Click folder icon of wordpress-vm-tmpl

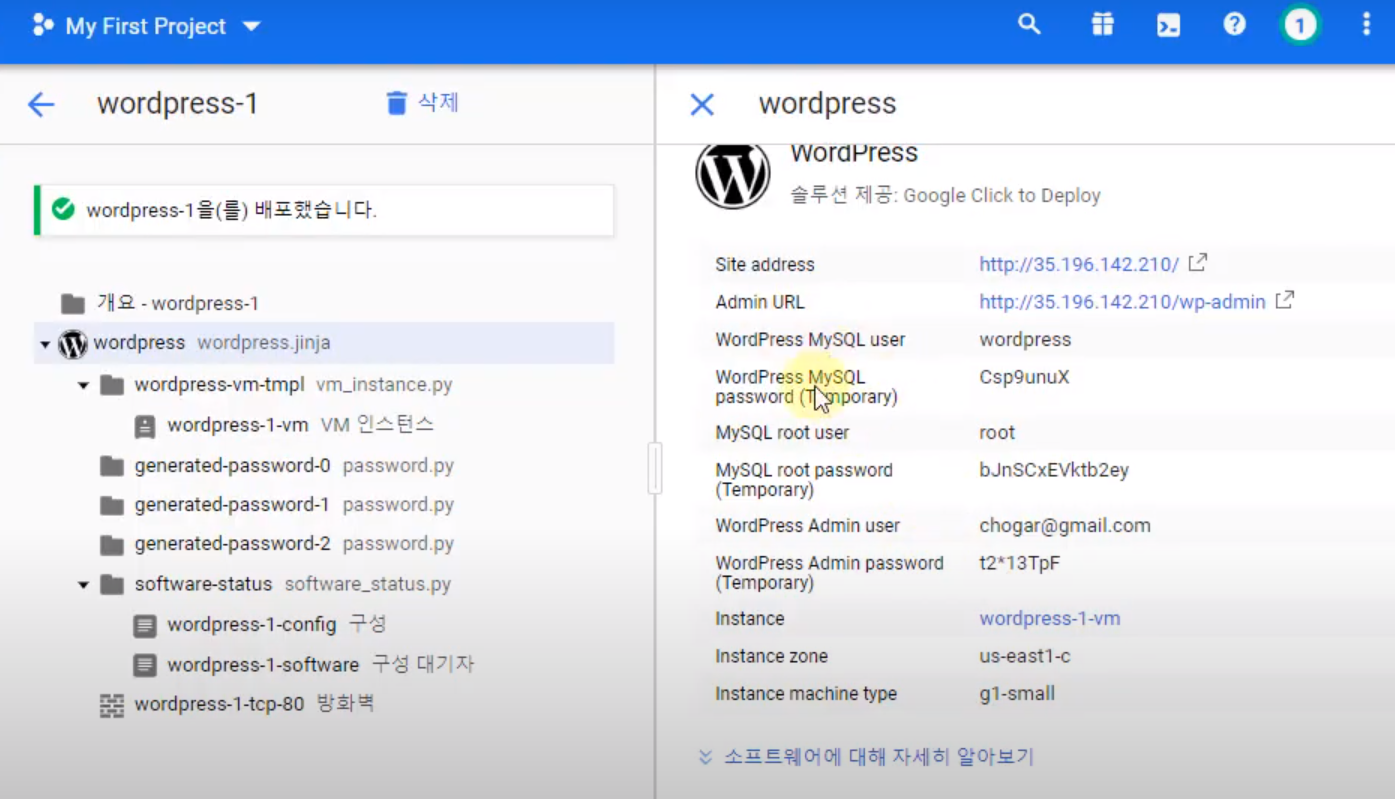(x=112, y=385)
